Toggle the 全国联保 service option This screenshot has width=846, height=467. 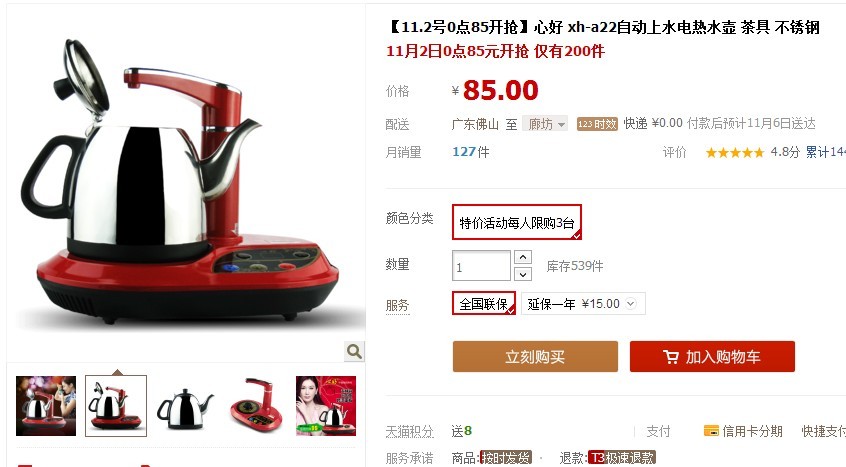click(x=483, y=304)
